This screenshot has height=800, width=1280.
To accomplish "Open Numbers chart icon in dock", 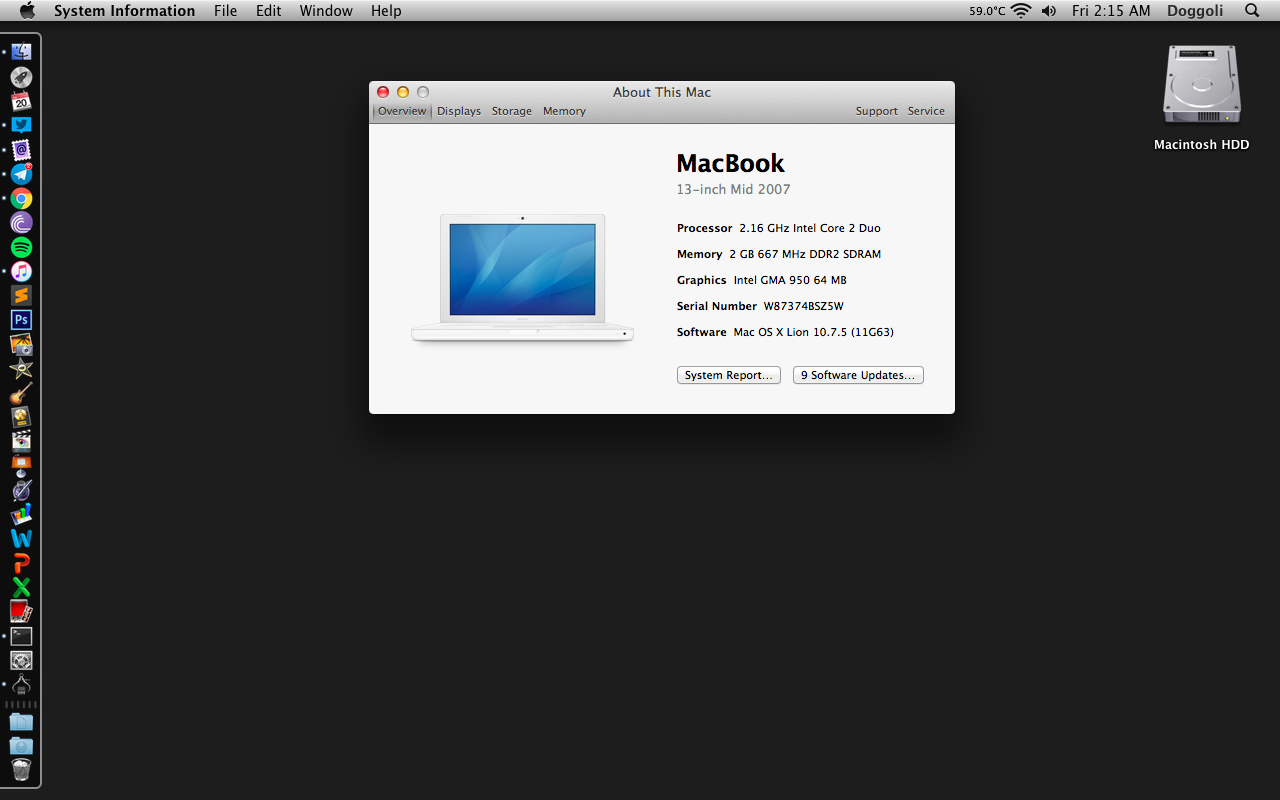I will pos(21,514).
